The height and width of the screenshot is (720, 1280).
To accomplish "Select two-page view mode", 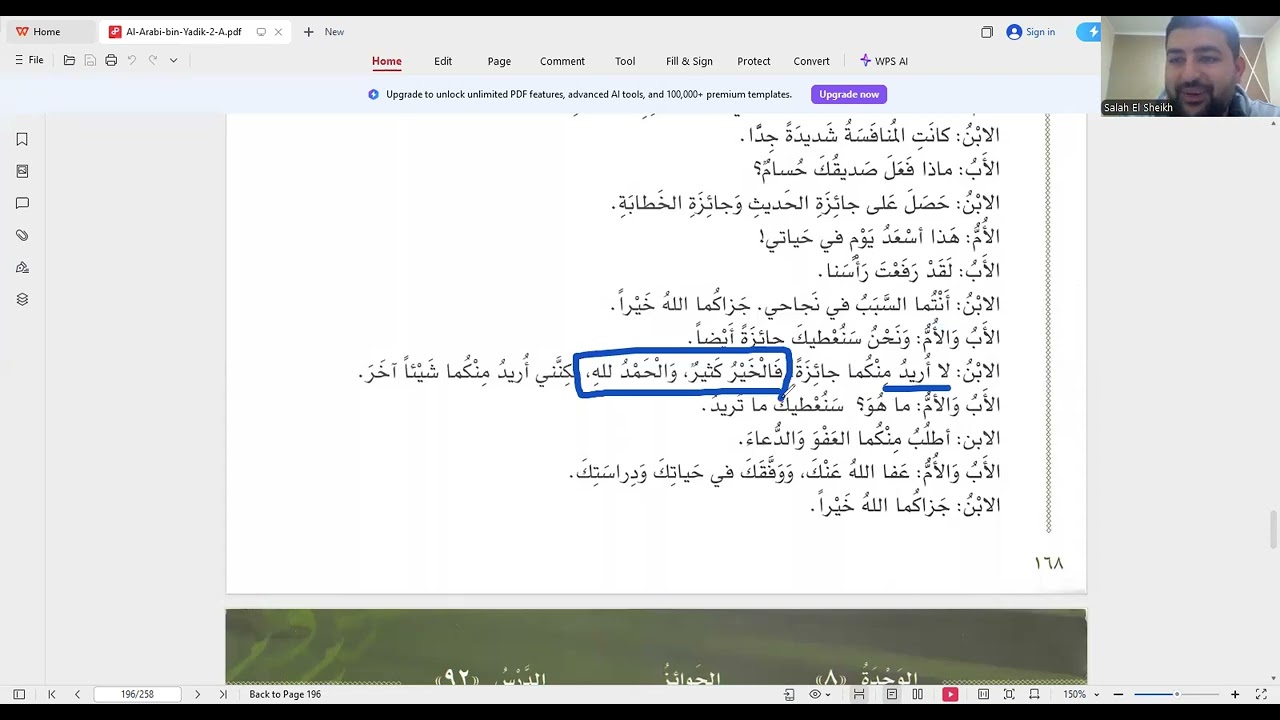I will coord(918,694).
